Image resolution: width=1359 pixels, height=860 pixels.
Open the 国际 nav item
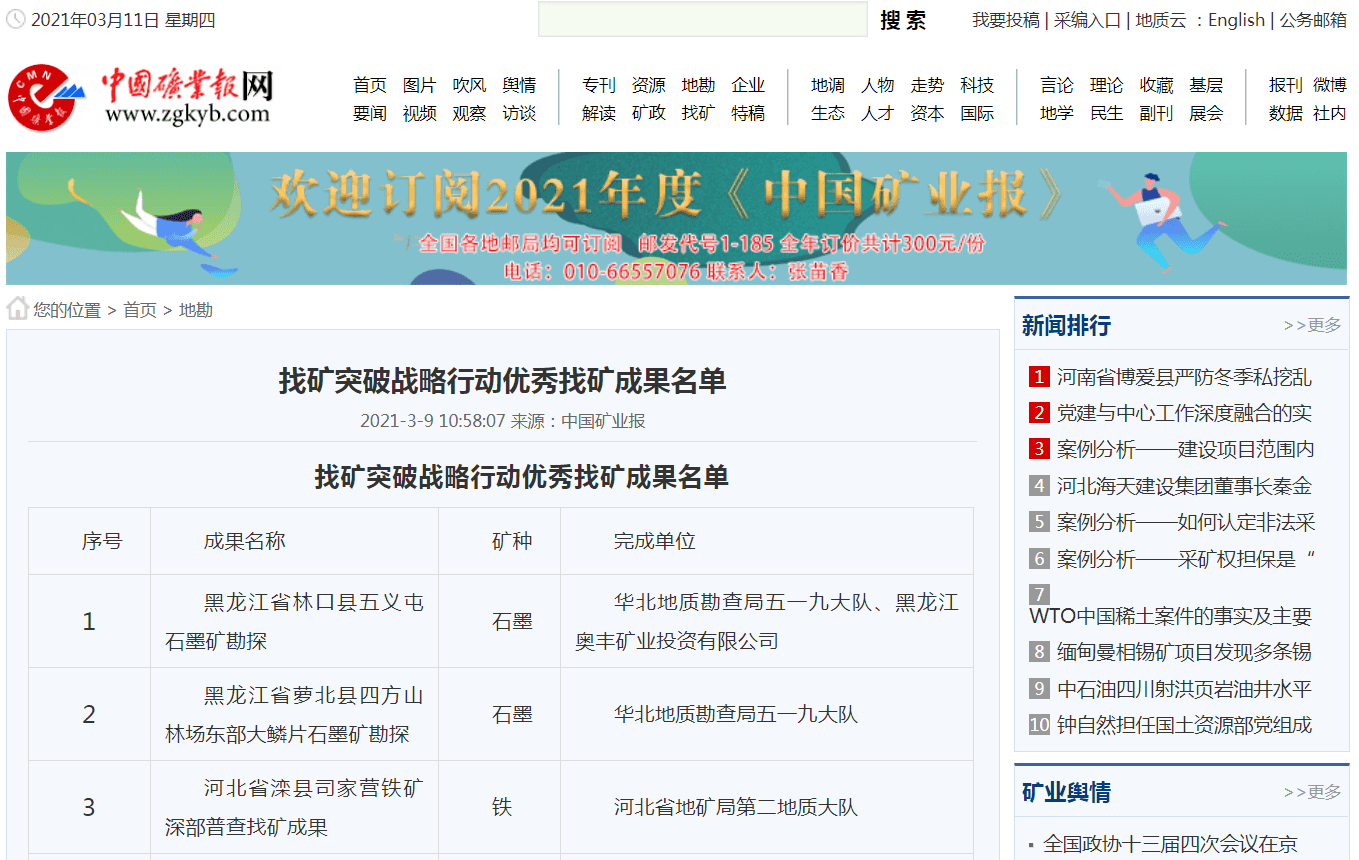(977, 113)
